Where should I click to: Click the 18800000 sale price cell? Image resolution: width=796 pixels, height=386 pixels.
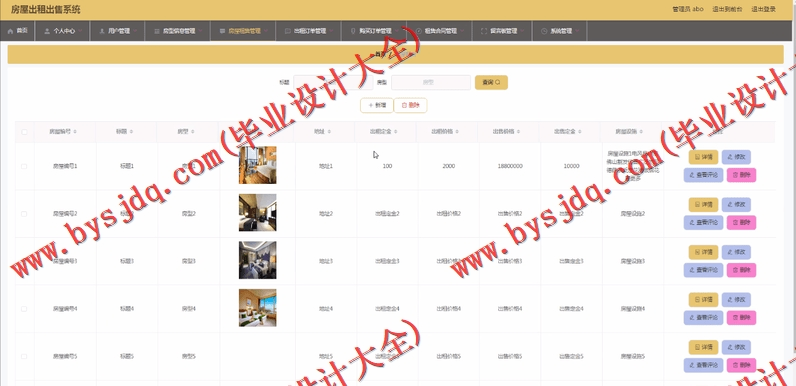(x=510, y=166)
